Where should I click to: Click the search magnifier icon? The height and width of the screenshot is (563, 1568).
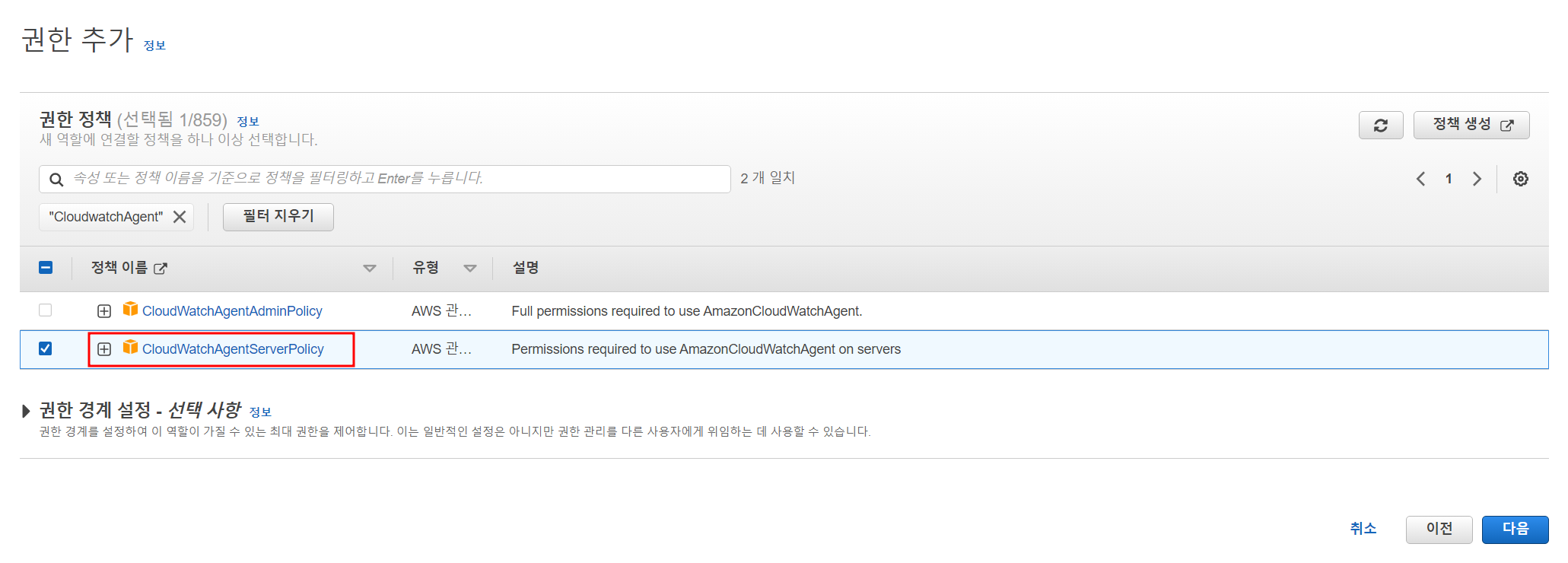click(56, 180)
